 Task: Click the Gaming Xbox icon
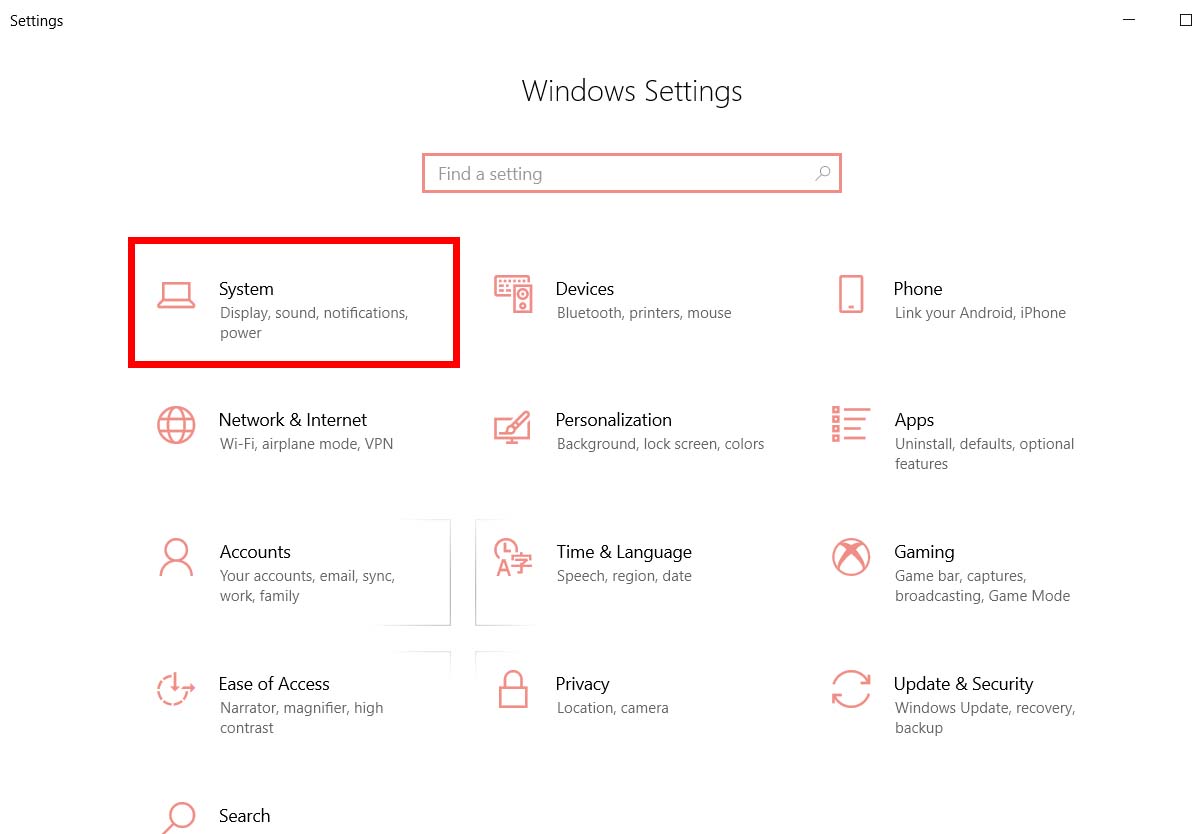coord(851,557)
